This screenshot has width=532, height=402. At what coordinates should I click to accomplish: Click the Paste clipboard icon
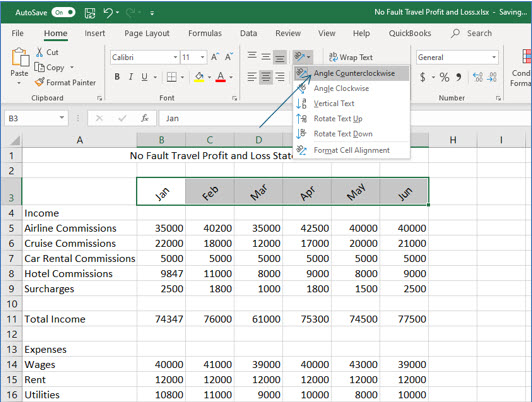point(20,57)
